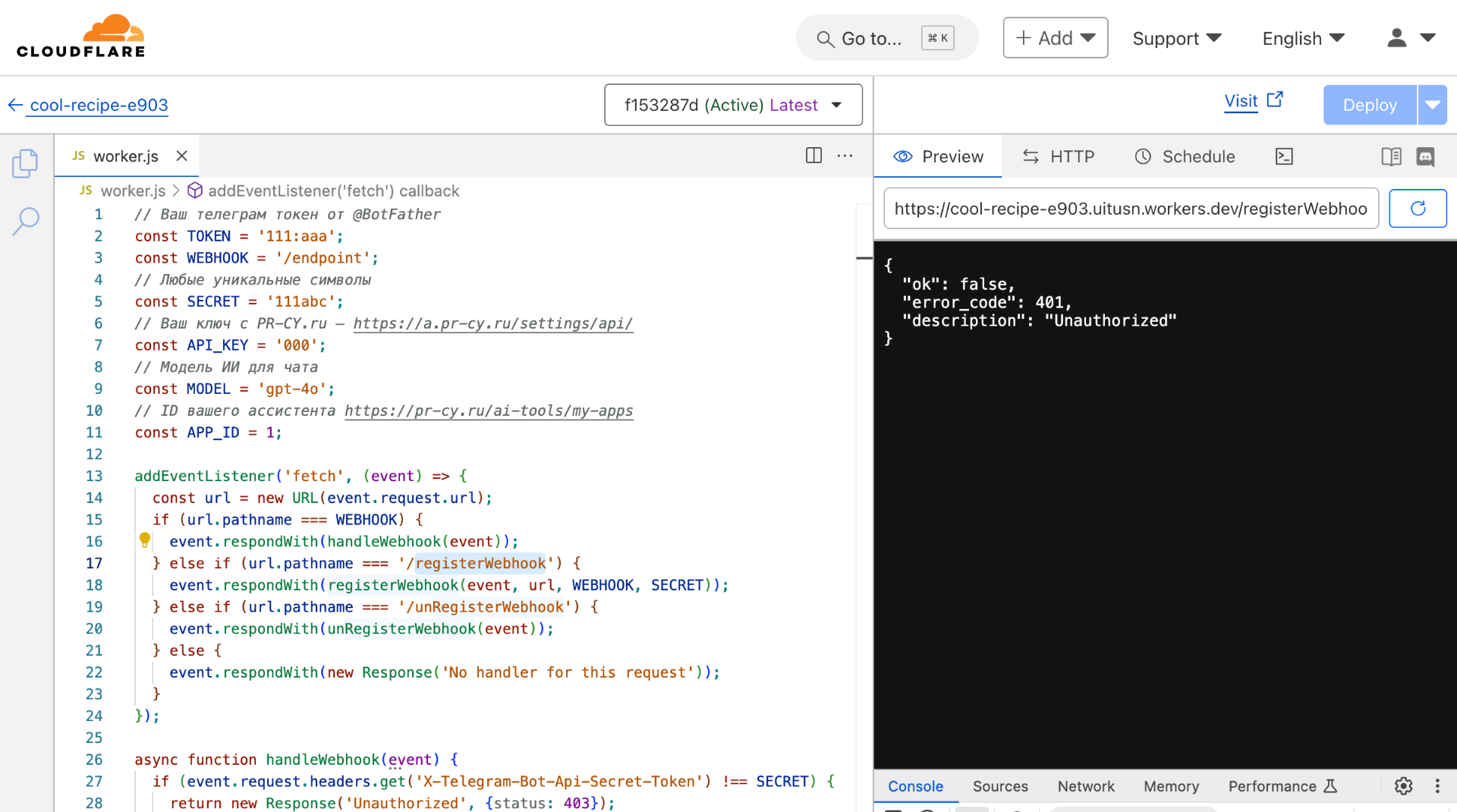
Task: Open the English language selector
Action: 1303,38
